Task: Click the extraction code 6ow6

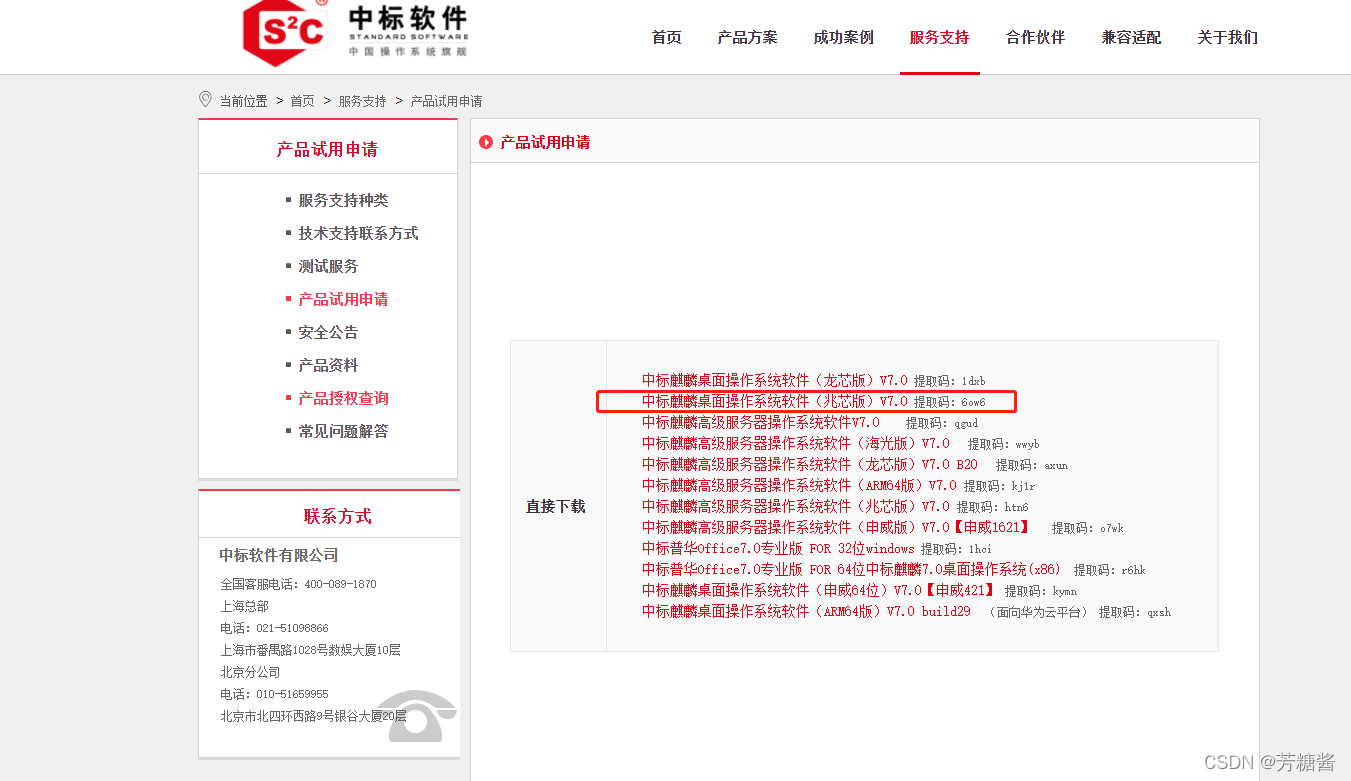Action: pos(973,403)
